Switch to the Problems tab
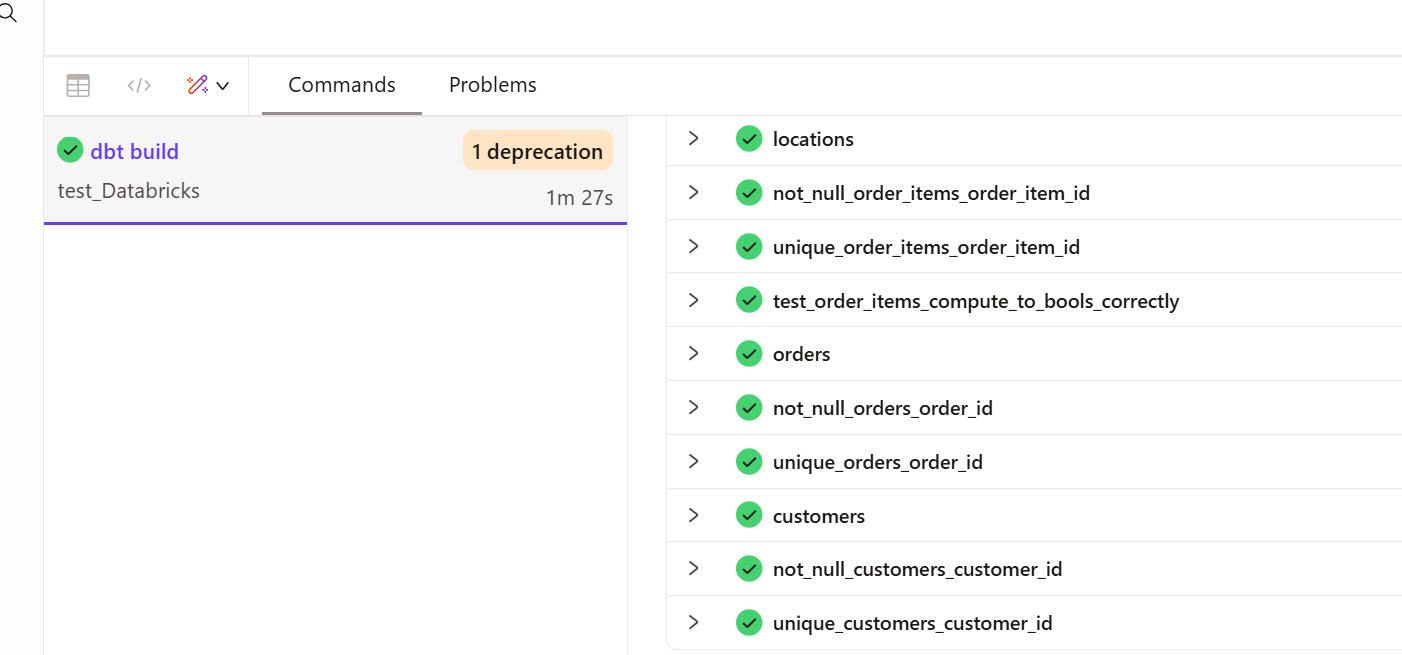This screenshot has width=1402, height=655. pos(492,86)
